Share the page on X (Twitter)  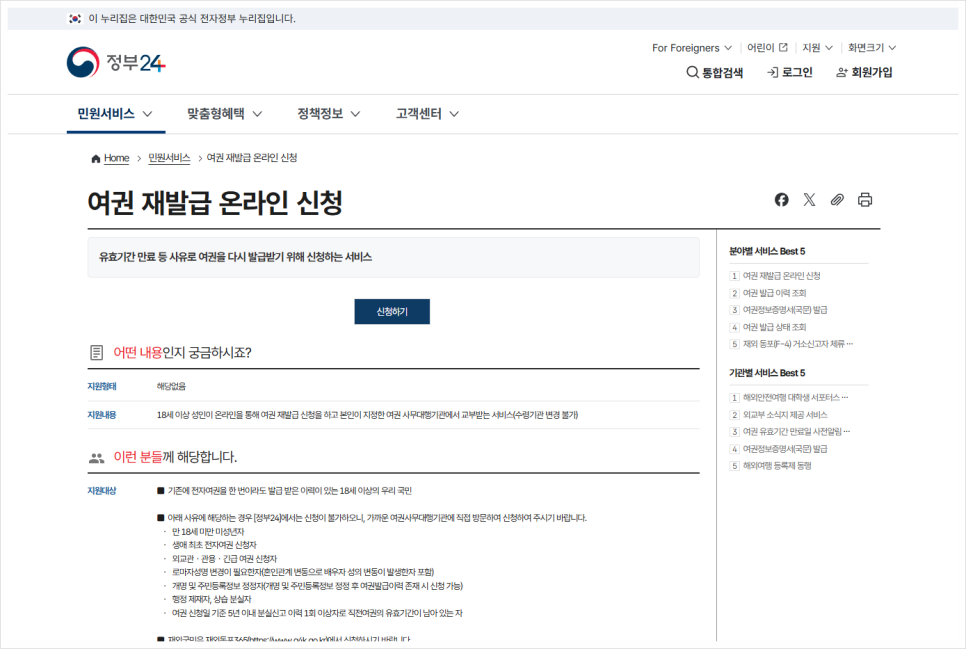pyautogui.click(x=809, y=199)
